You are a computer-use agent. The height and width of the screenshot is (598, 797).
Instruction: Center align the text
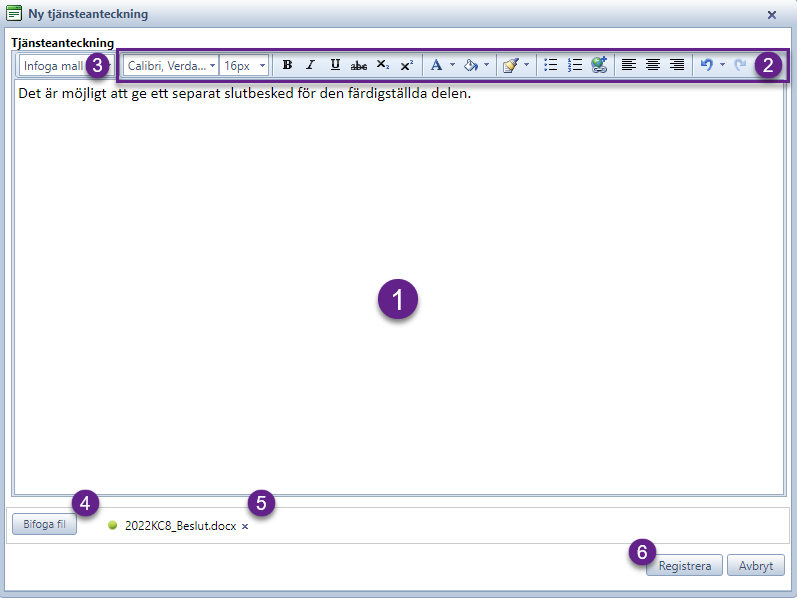[653, 65]
